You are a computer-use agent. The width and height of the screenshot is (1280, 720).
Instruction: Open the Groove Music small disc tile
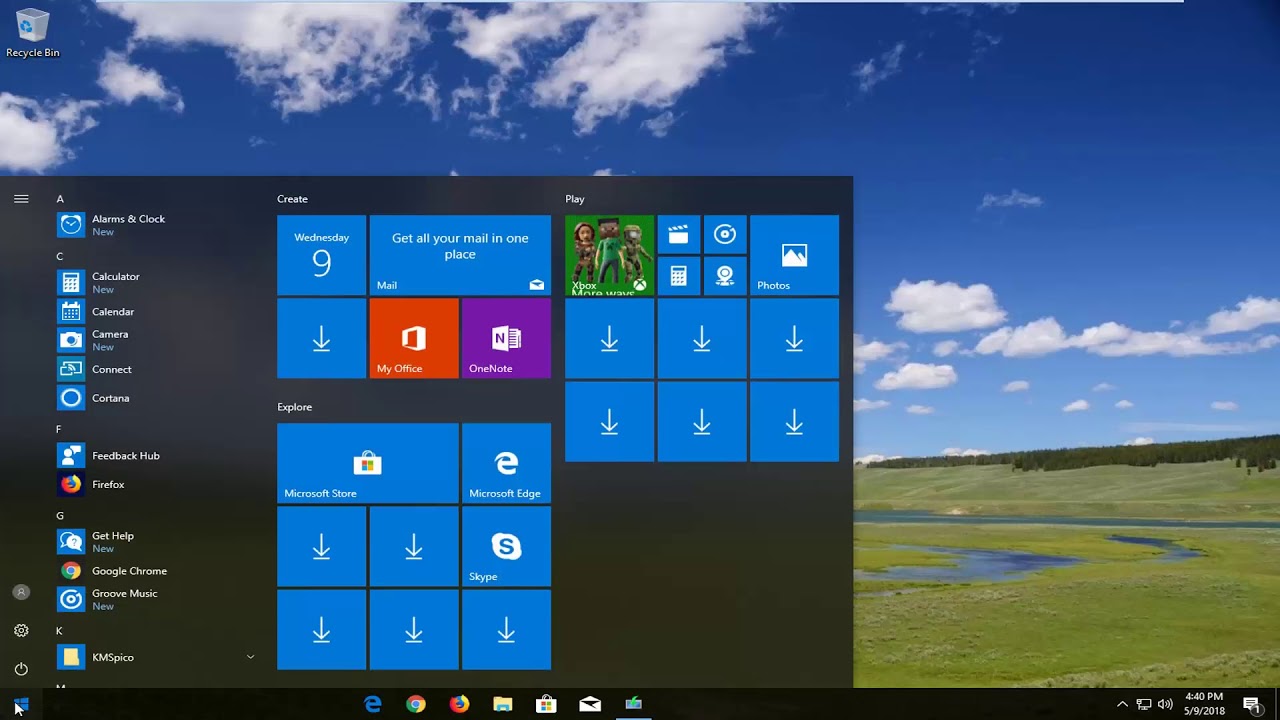(725, 234)
